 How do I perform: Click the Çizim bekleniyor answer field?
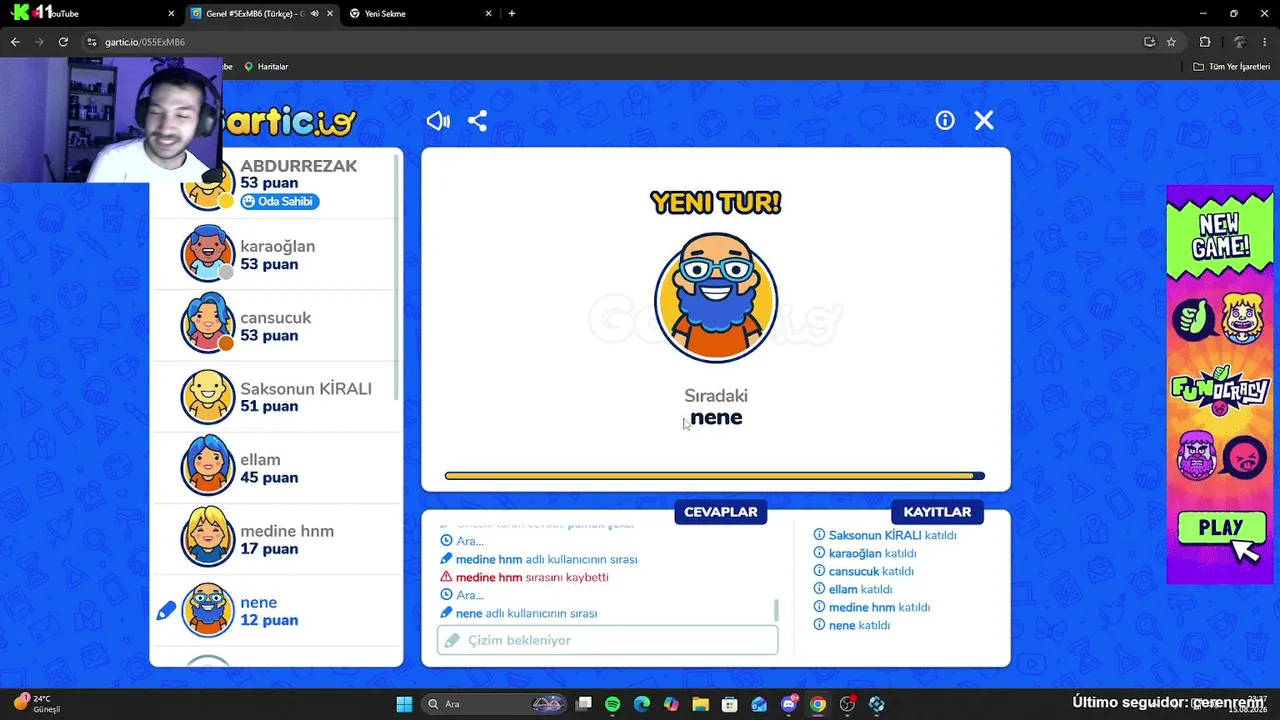pos(607,640)
